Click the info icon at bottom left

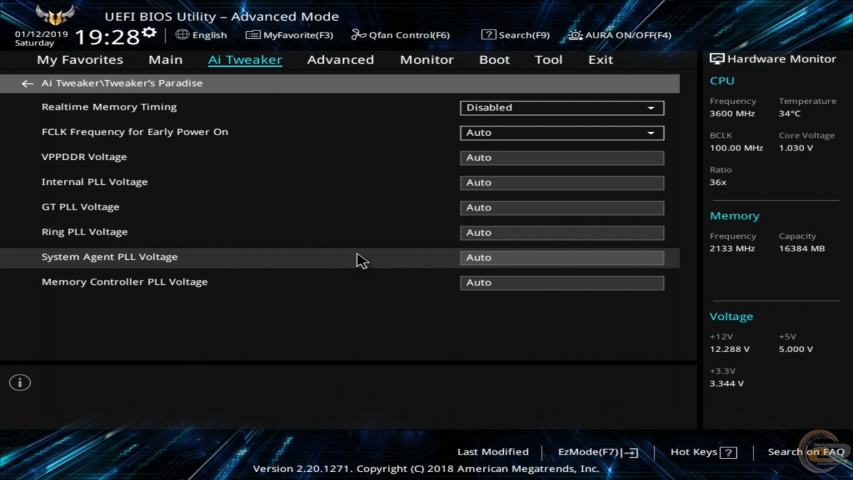click(x=20, y=383)
